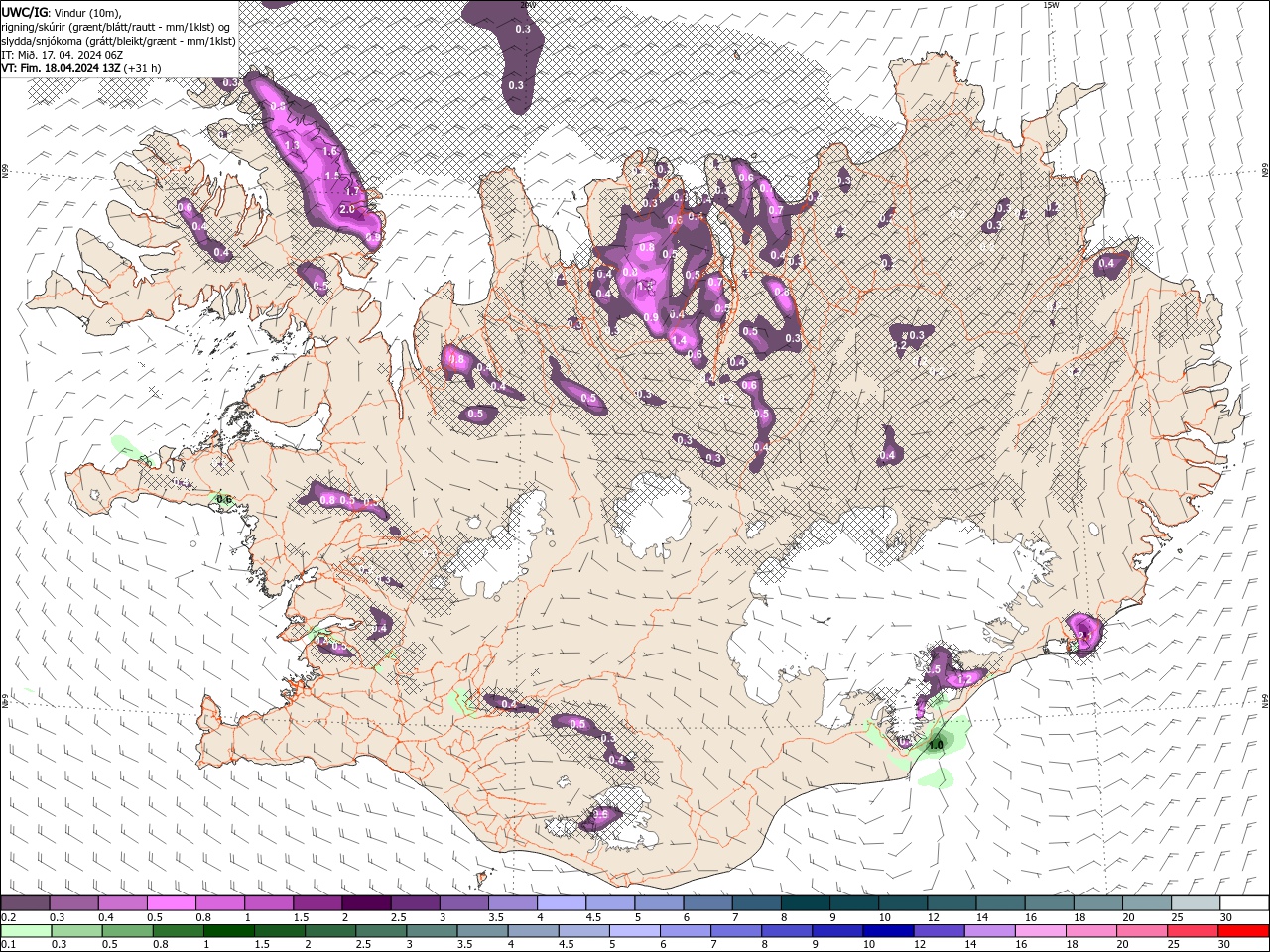Image resolution: width=1270 pixels, height=952 pixels.
Task: Choose the snow legend swatch labeled 2.5
Action: tap(414, 902)
